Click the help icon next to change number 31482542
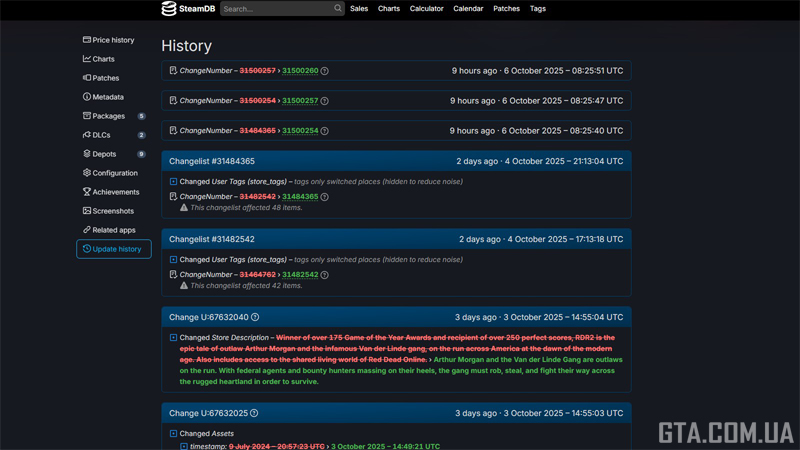The height and width of the screenshot is (450, 800). click(325, 275)
